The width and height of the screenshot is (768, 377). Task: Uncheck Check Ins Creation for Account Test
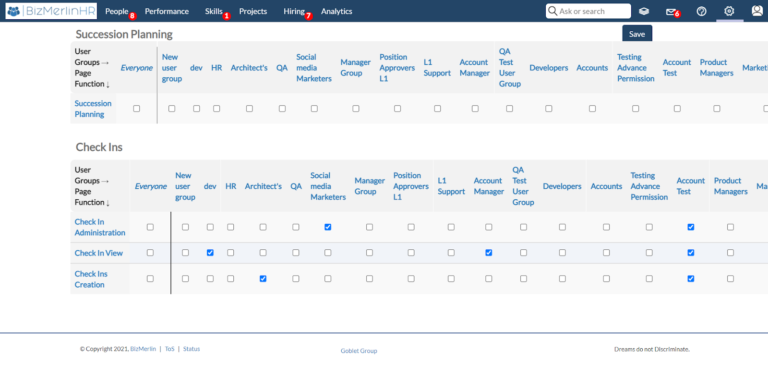[x=691, y=279]
